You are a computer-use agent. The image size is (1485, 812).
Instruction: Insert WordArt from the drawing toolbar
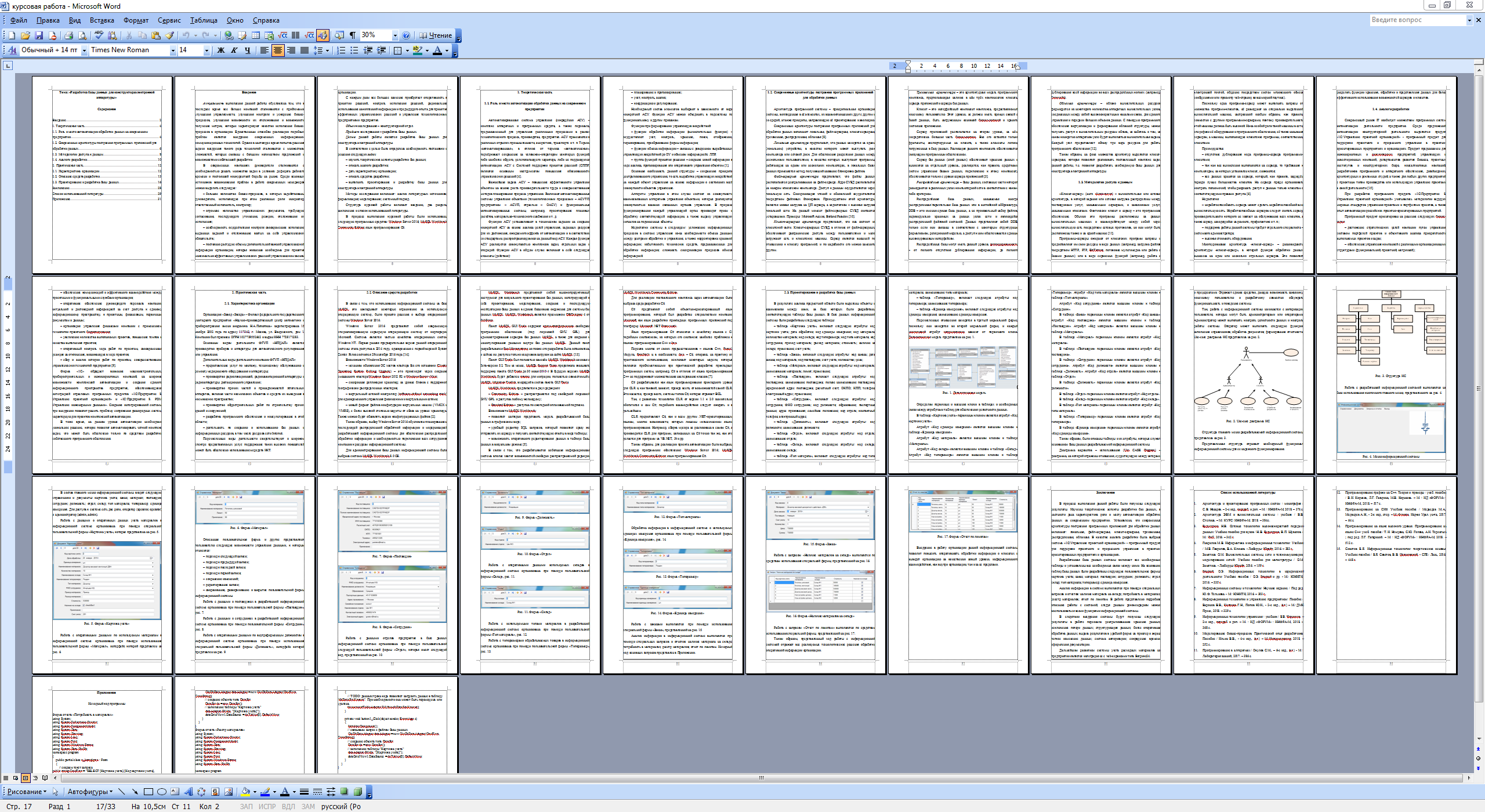pyautogui.click(x=189, y=792)
